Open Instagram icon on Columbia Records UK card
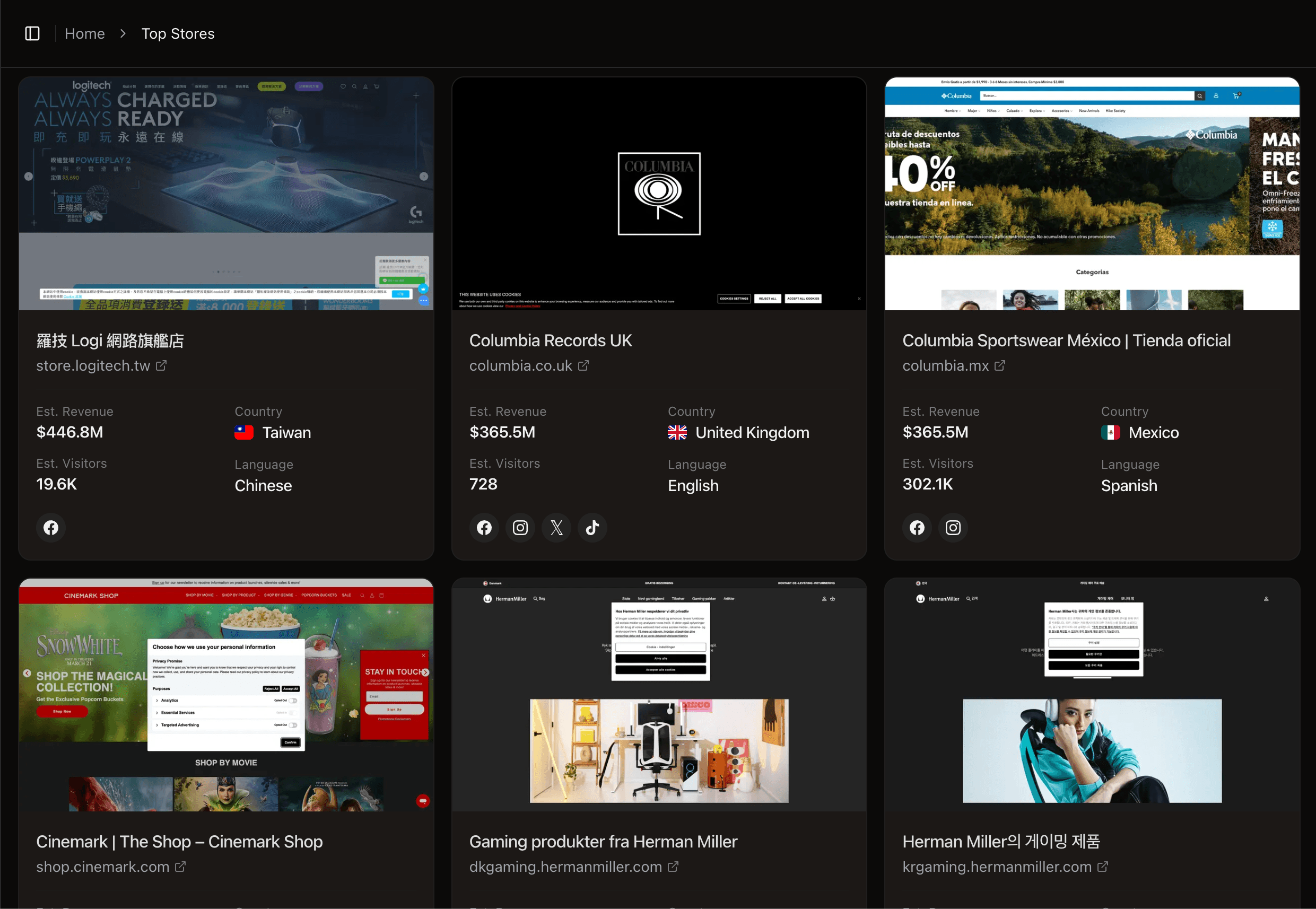 coord(520,527)
